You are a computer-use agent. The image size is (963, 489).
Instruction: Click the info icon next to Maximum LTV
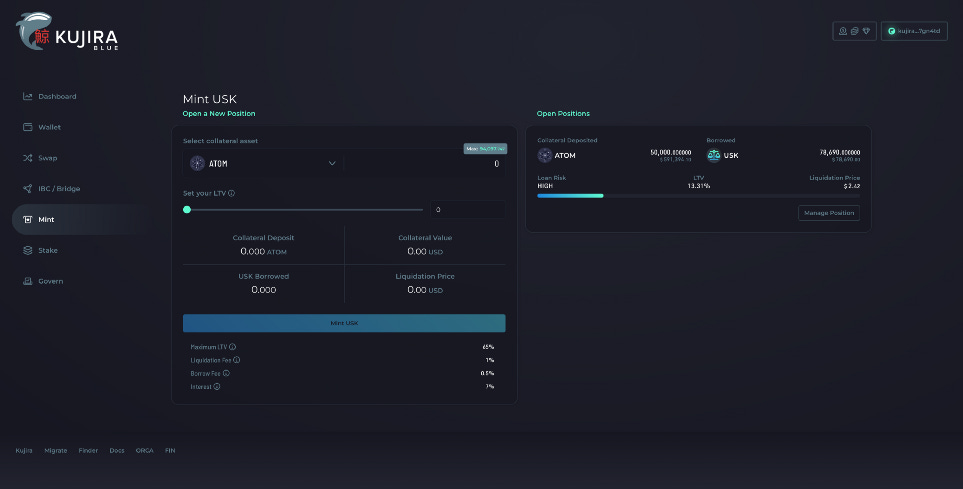(x=232, y=347)
